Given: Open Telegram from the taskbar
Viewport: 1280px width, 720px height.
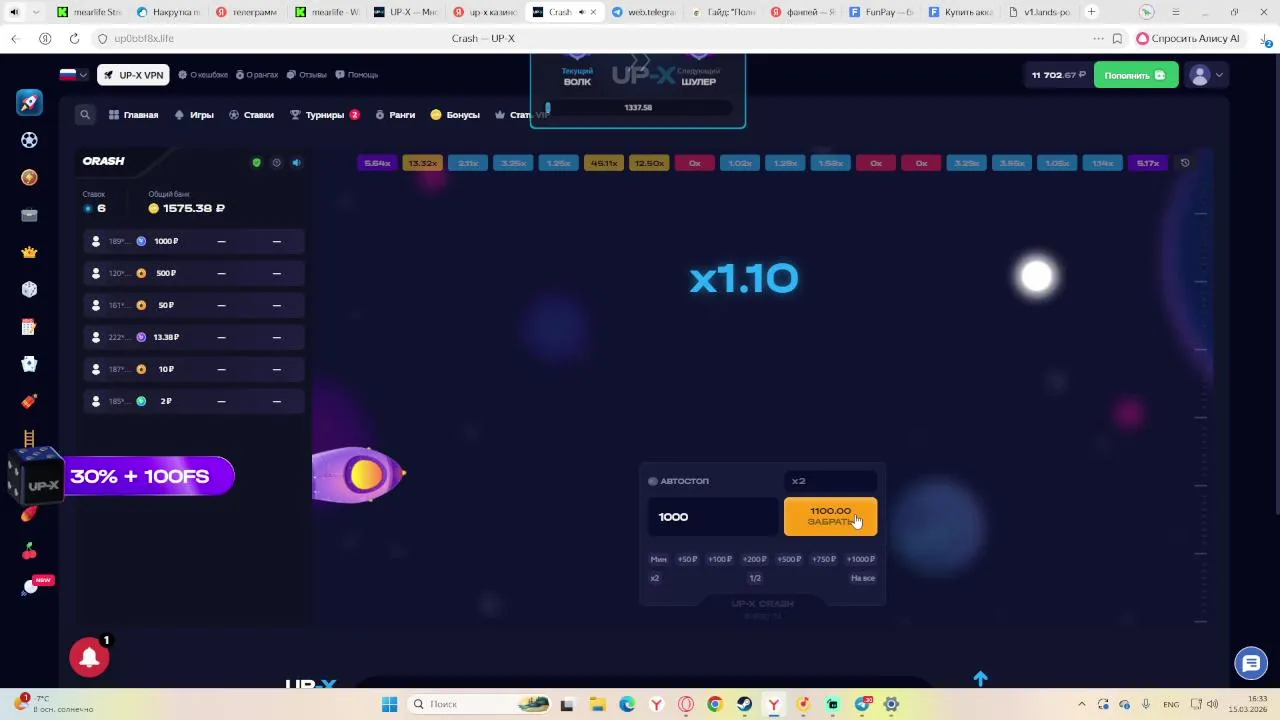Looking at the screenshot, I should (862, 704).
